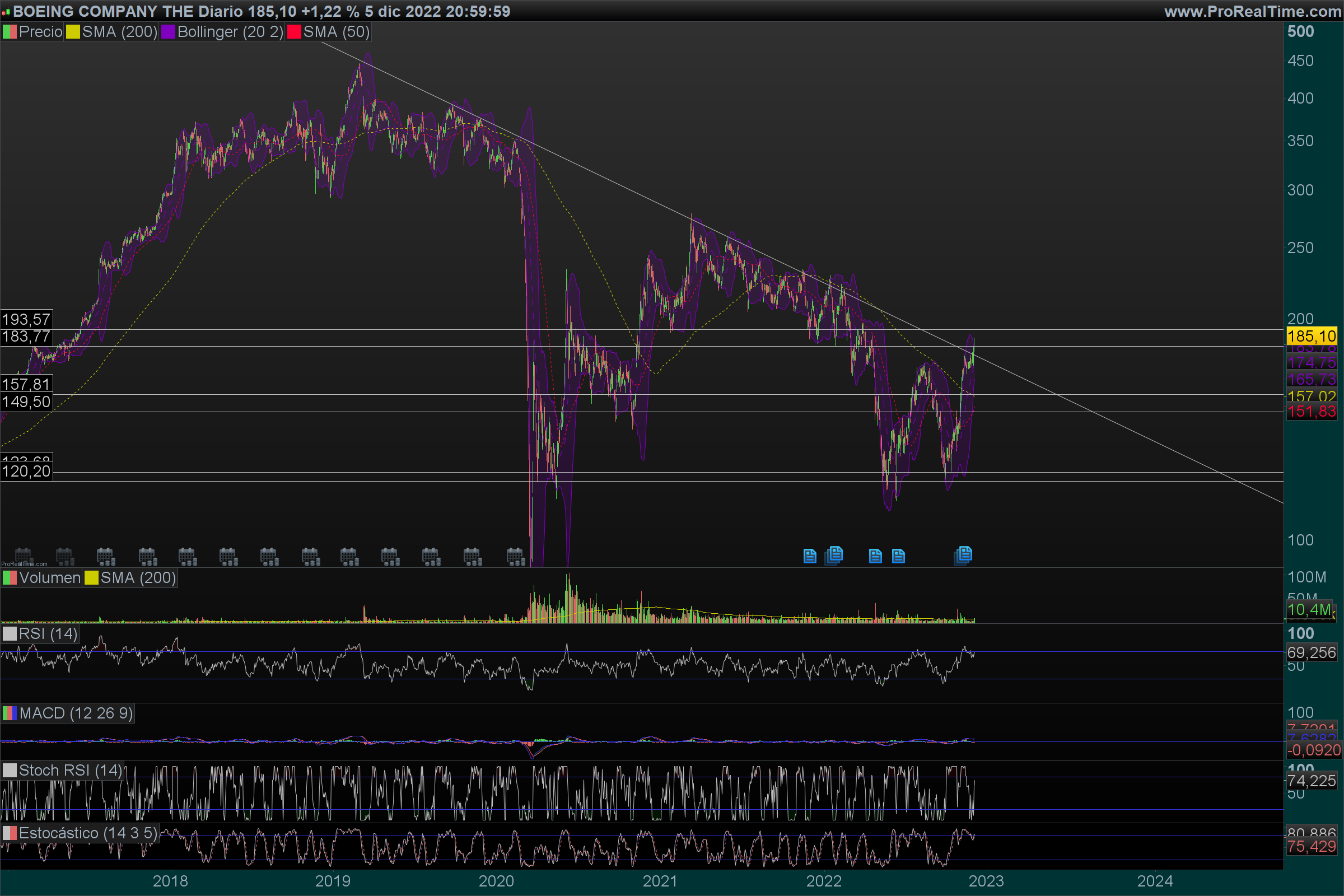Click the red SMA (50) color swatch
This screenshot has width=1344, height=896.
[x=293, y=32]
